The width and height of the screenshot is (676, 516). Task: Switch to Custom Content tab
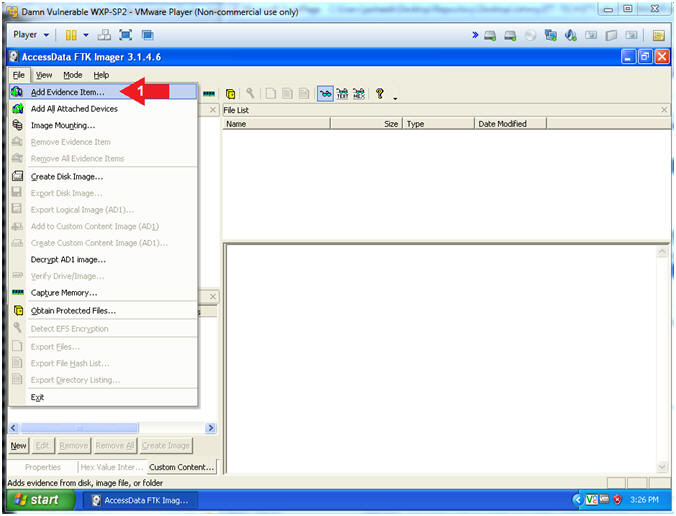click(182, 467)
